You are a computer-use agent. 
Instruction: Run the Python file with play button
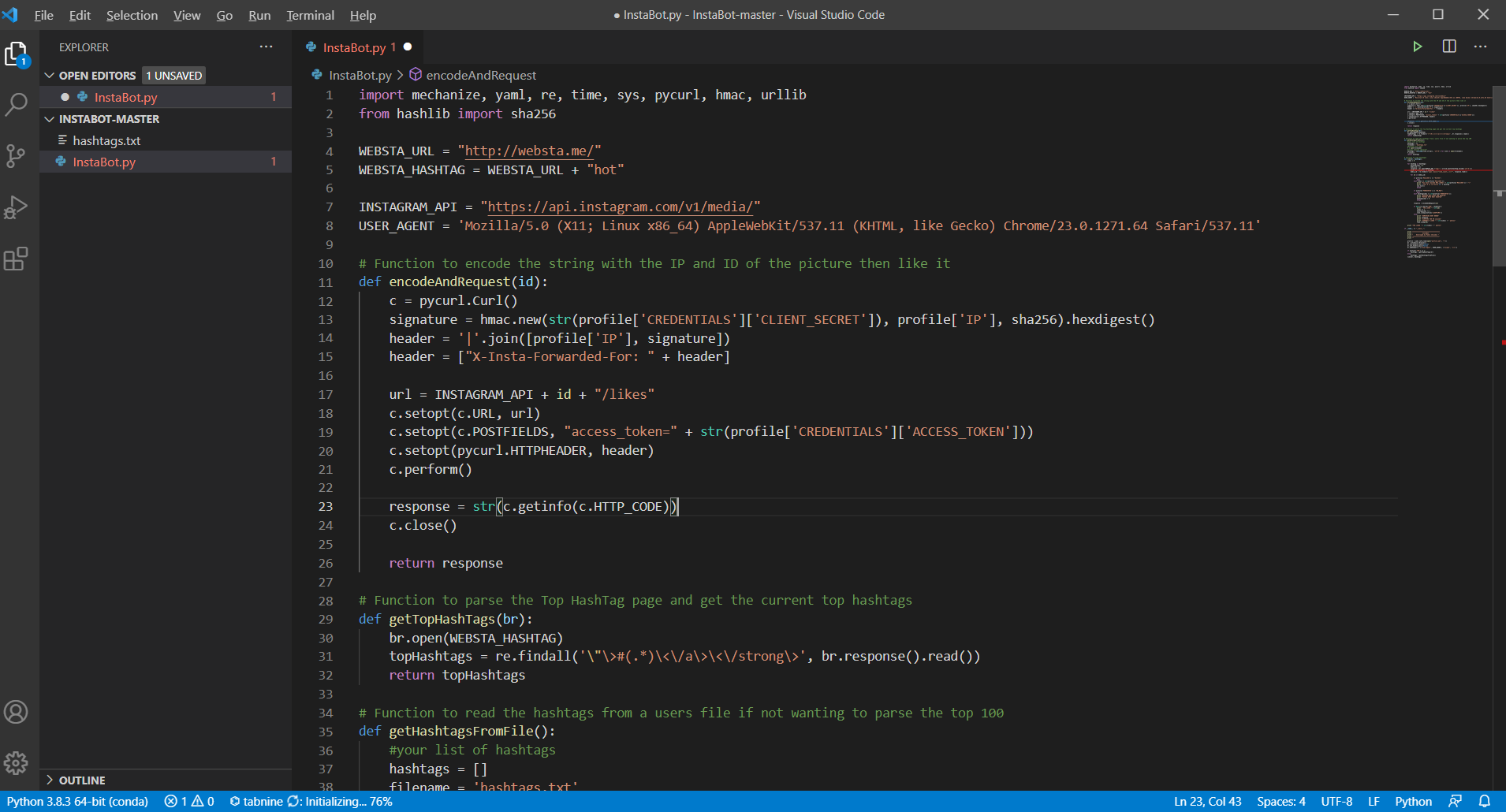pos(1417,47)
